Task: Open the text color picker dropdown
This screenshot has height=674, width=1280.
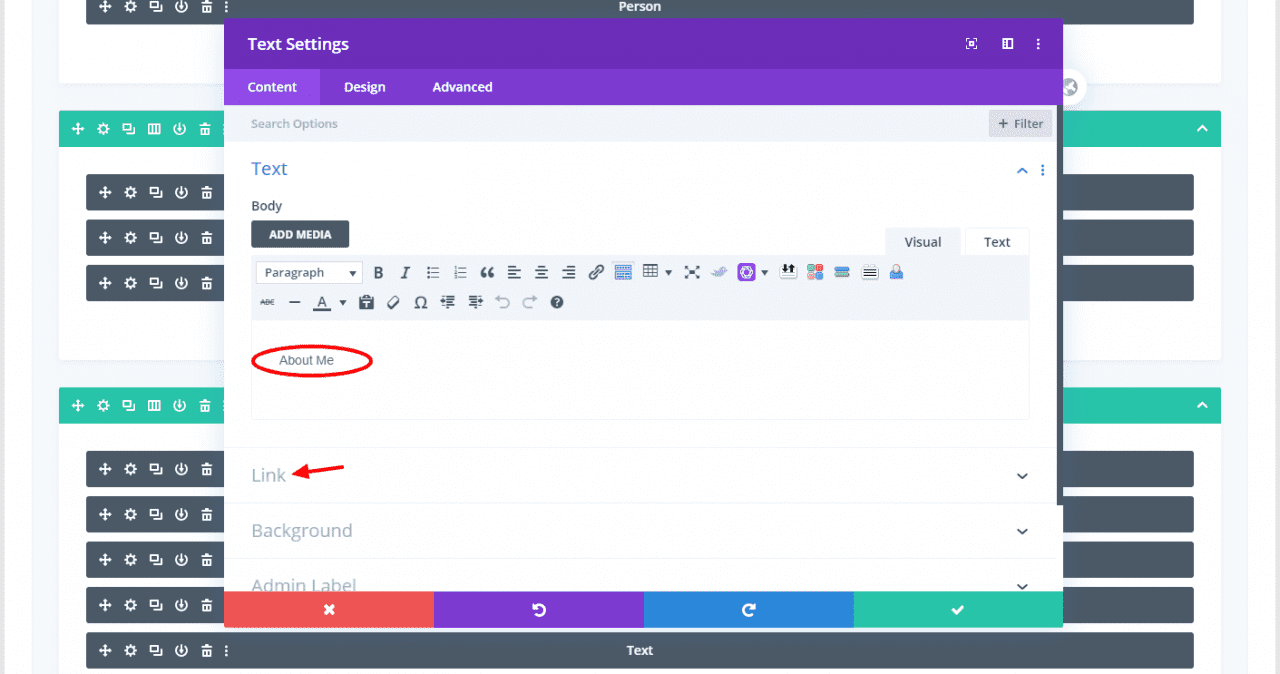Action: pyautogui.click(x=343, y=302)
